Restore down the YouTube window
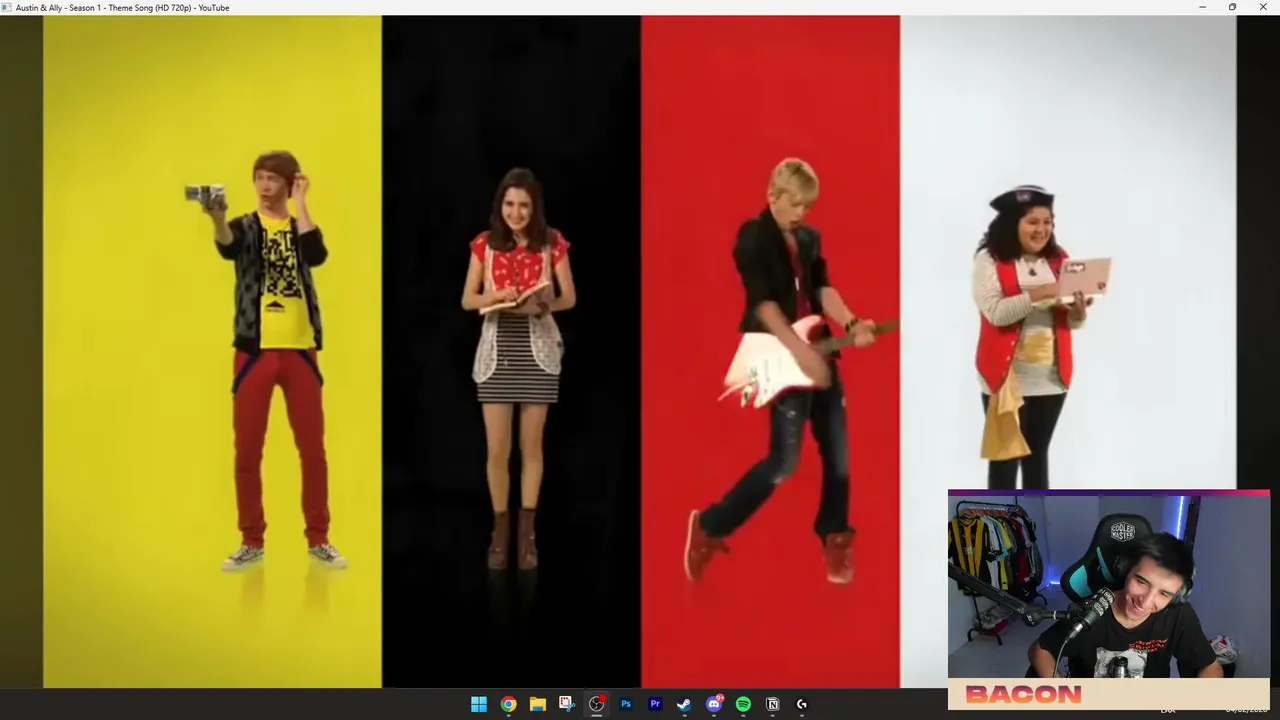The height and width of the screenshot is (720, 1280). [x=1232, y=7]
